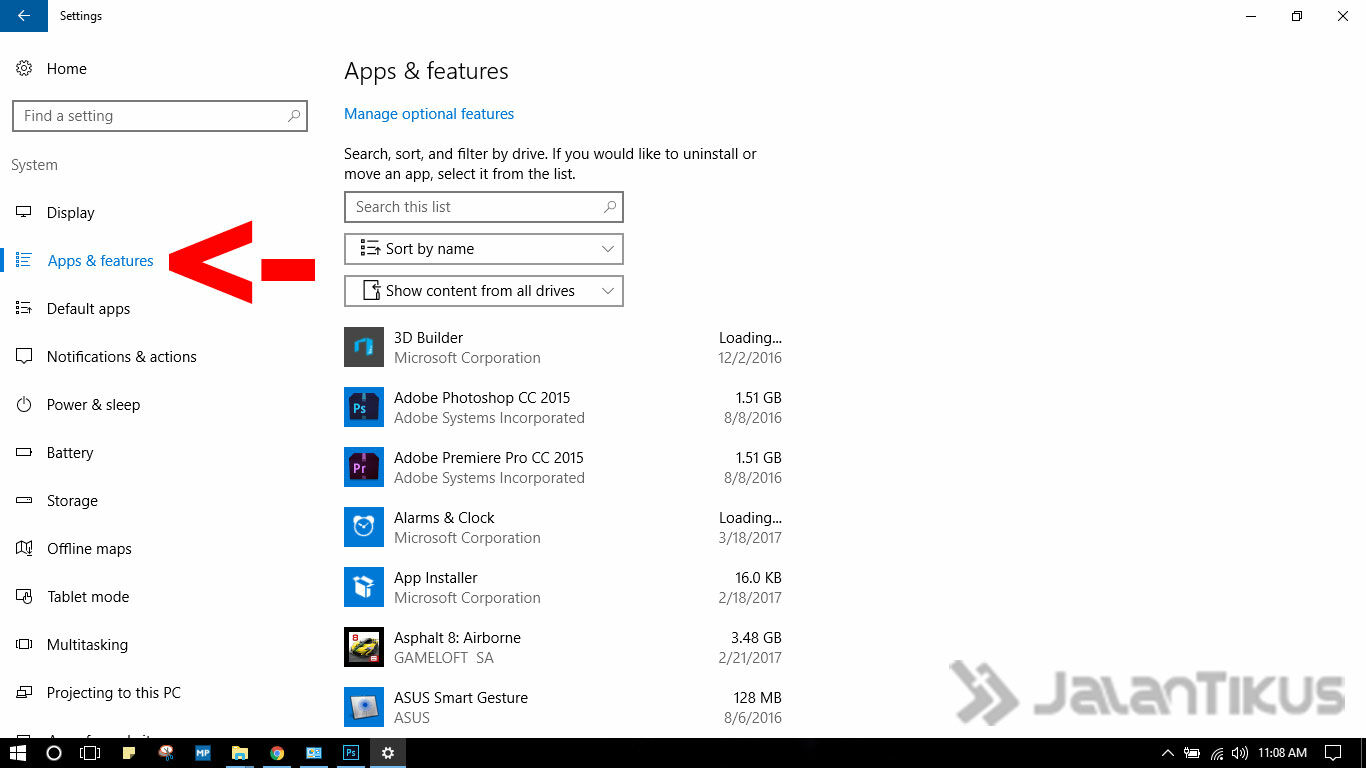The width and height of the screenshot is (1366, 768).
Task: Open Task View on the taskbar
Action: (90, 753)
